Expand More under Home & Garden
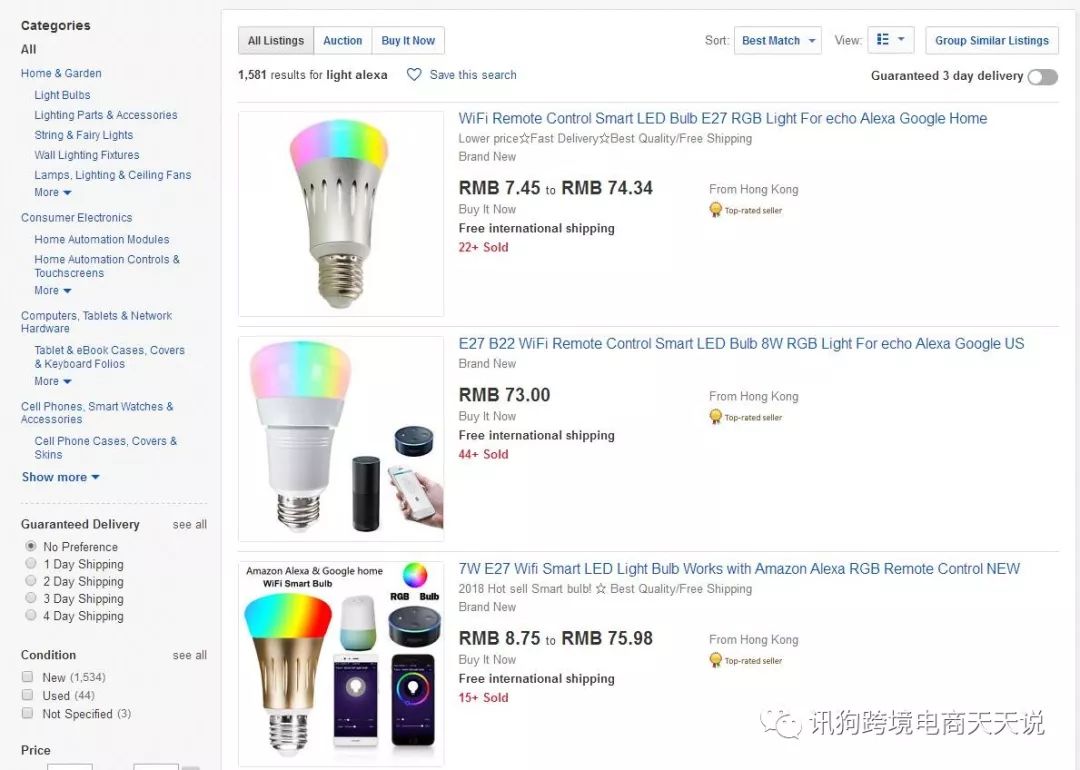 tap(53, 192)
